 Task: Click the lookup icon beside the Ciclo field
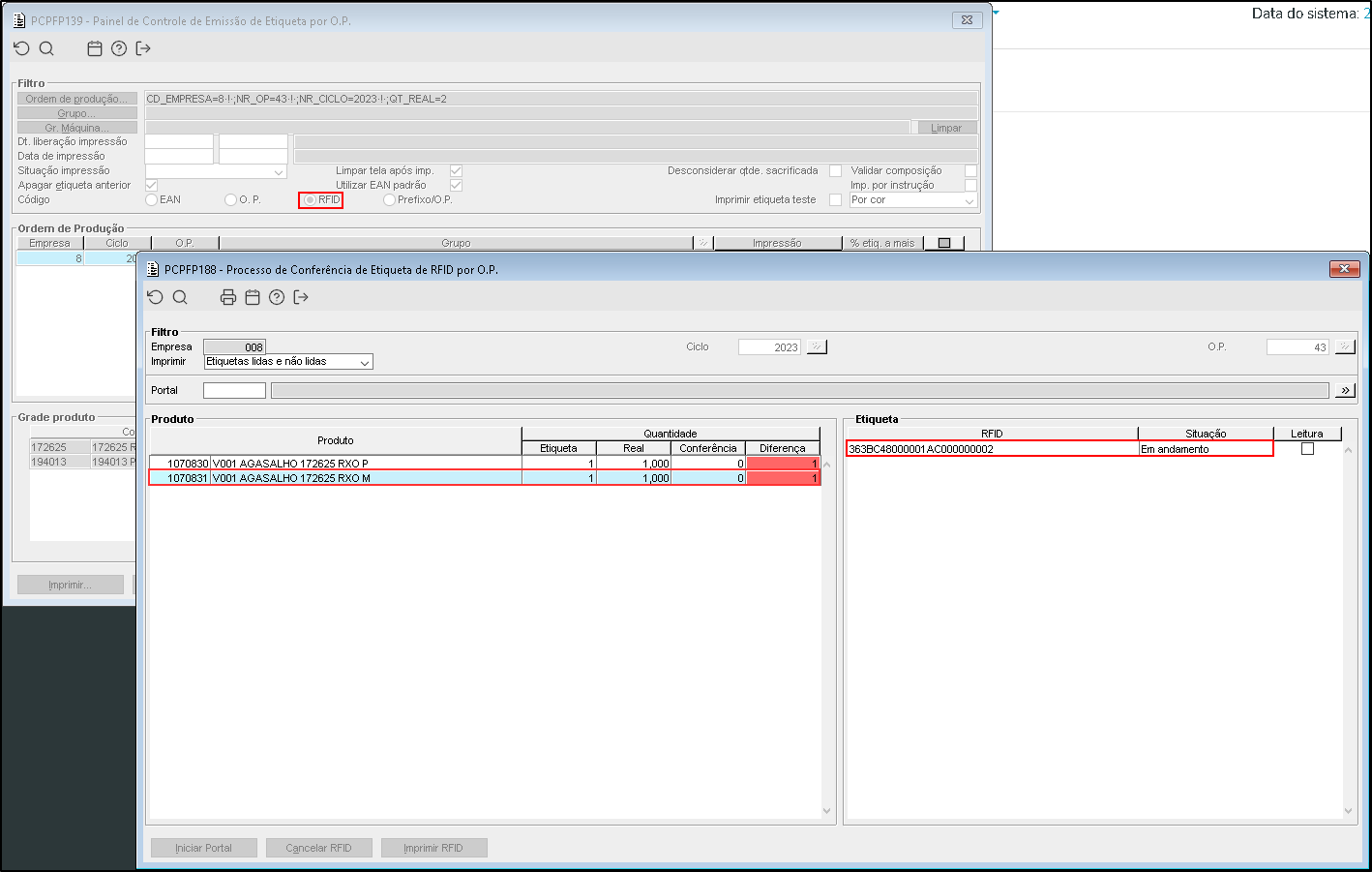coord(817,346)
